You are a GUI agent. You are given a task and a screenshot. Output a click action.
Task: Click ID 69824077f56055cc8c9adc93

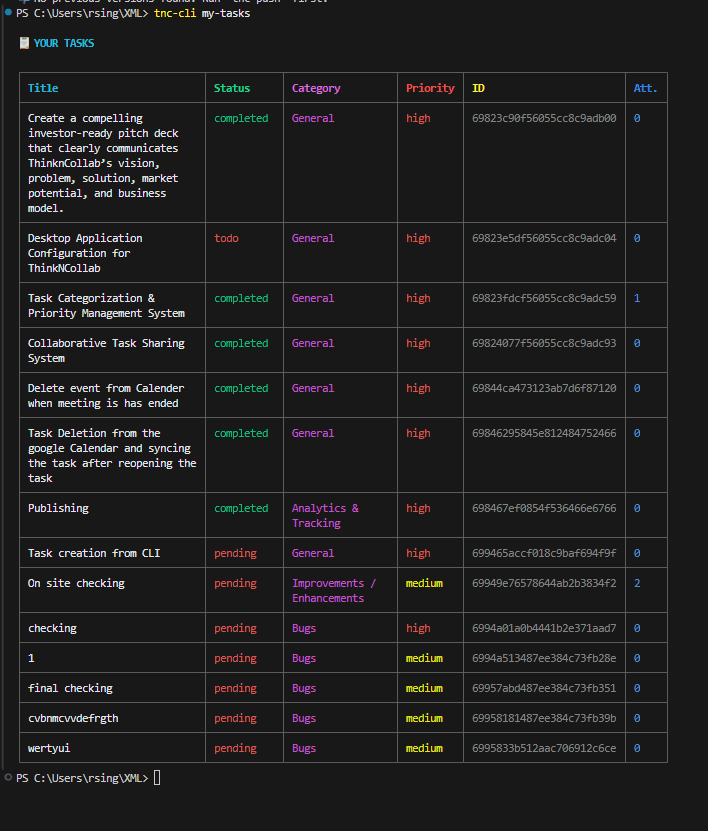click(544, 343)
